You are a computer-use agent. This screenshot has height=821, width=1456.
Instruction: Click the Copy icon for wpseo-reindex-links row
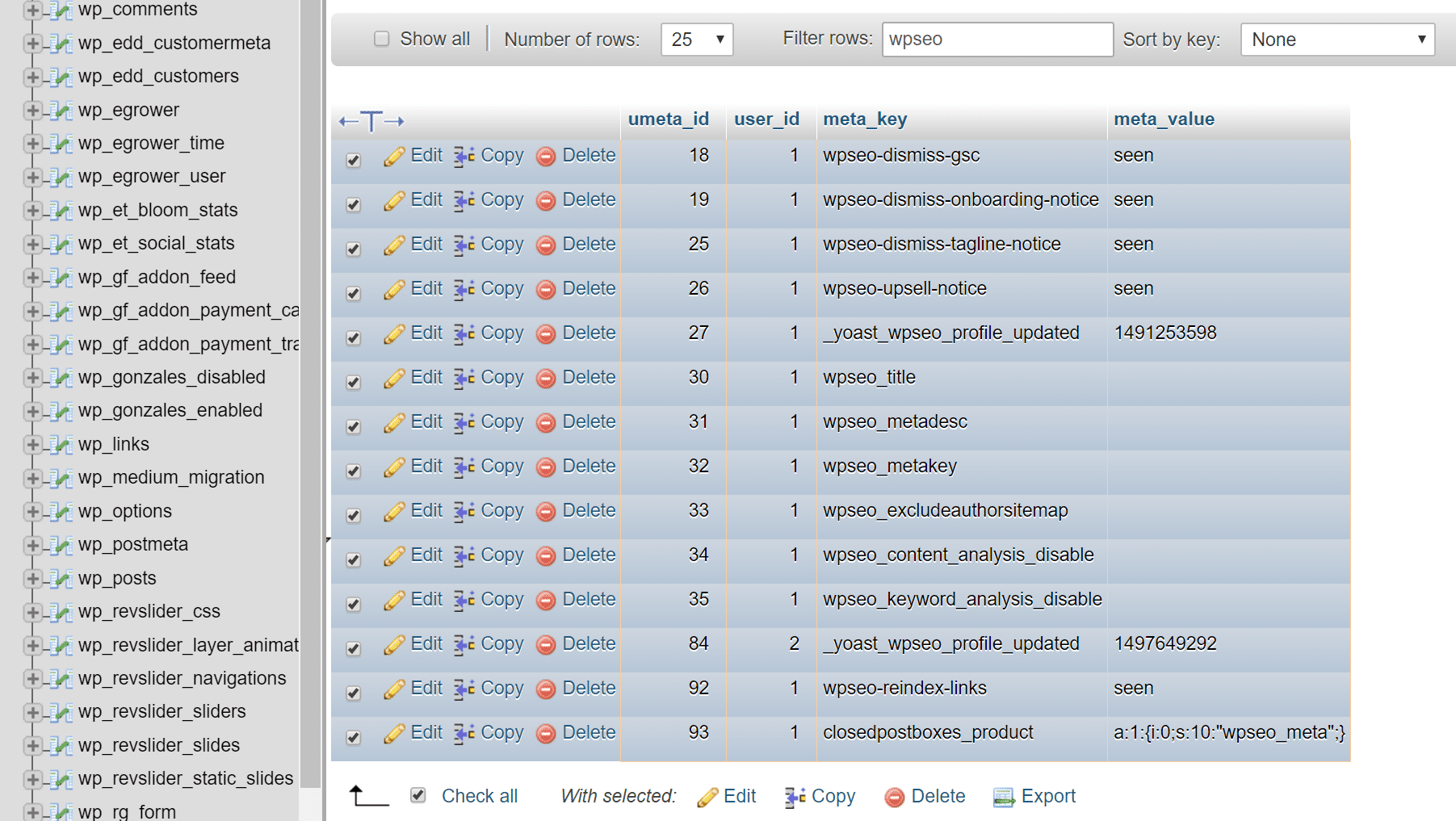tap(464, 688)
